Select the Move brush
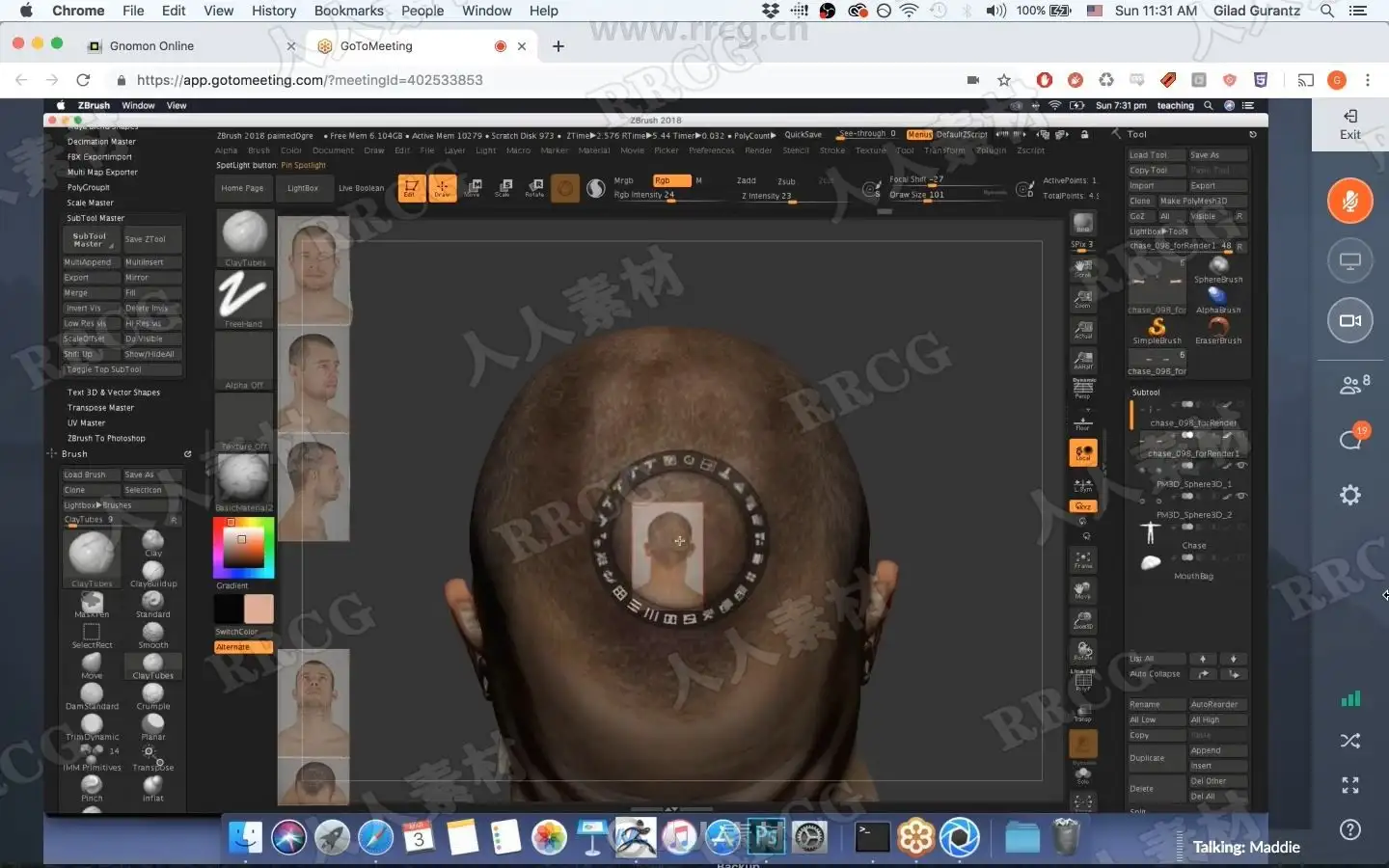The image size is (1389, 868). point(92,664)
